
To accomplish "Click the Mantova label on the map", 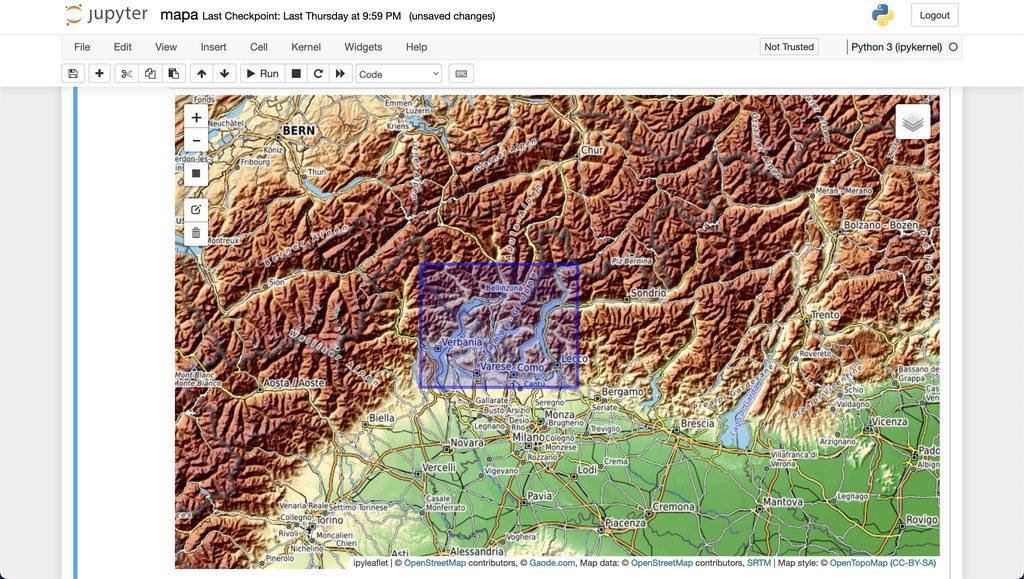I will click(782, 502).
